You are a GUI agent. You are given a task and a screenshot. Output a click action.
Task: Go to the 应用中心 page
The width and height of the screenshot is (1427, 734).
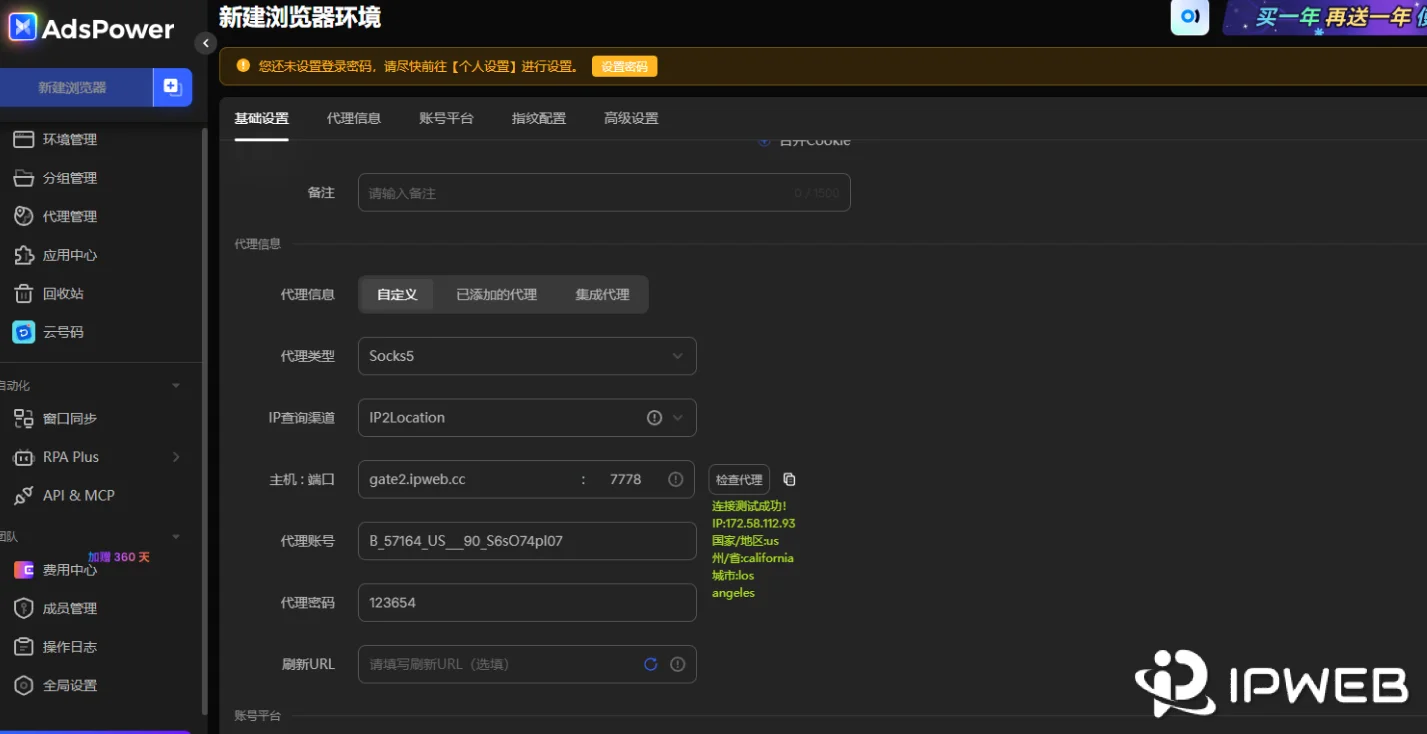(68, 255)
